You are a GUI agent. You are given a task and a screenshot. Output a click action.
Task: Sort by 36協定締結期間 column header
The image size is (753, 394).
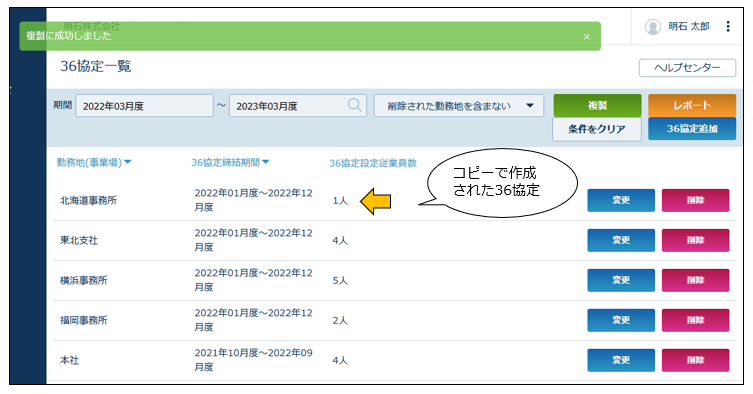(x=230, y=162)
